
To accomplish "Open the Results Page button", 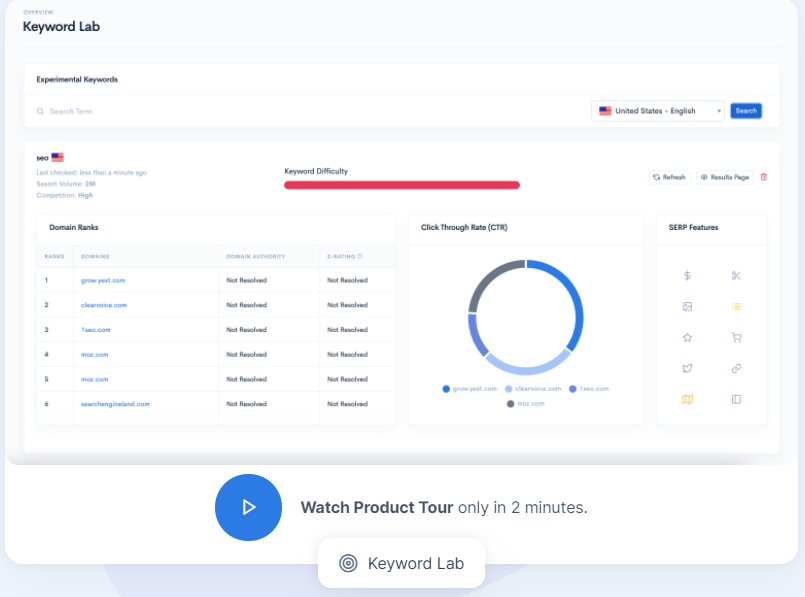I will point(724,177).
